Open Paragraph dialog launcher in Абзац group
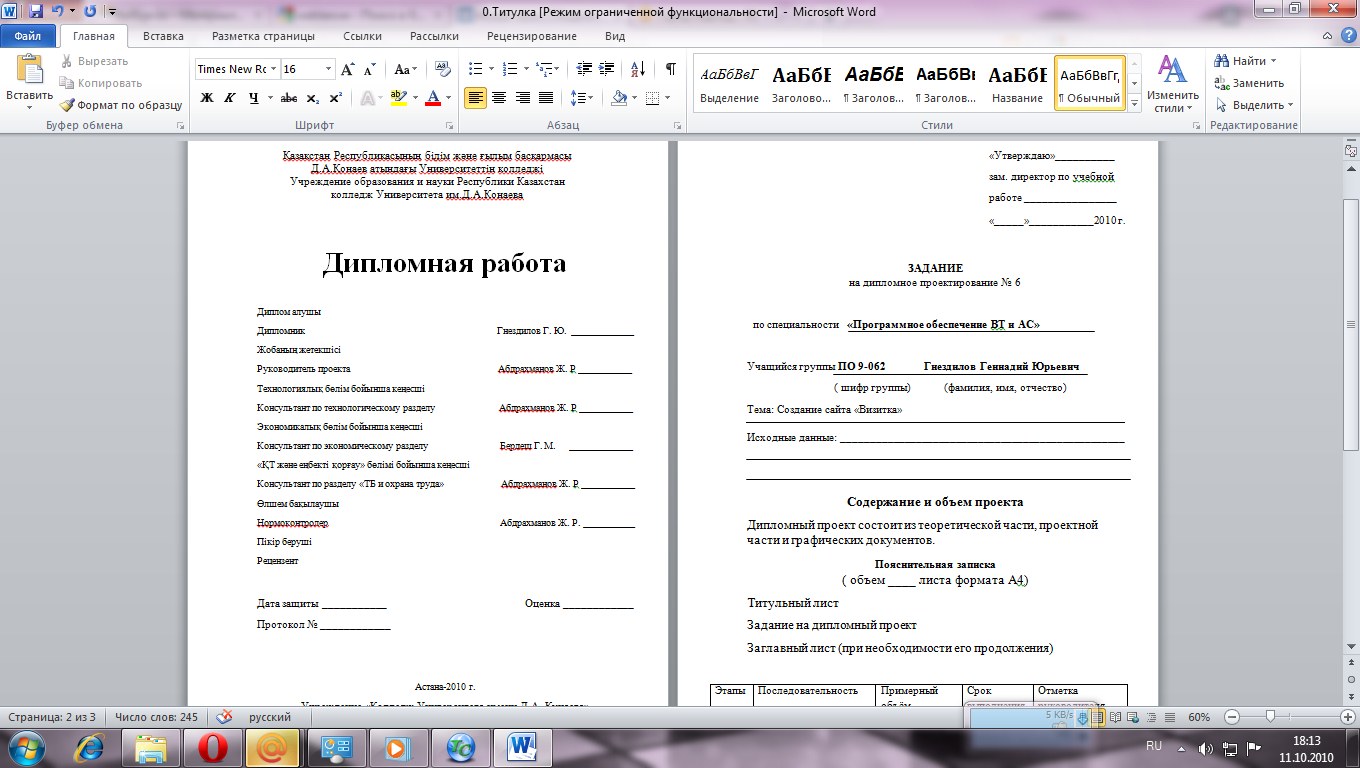The height and width of the screenshot is (768, 1360). (x=678, y=126)
